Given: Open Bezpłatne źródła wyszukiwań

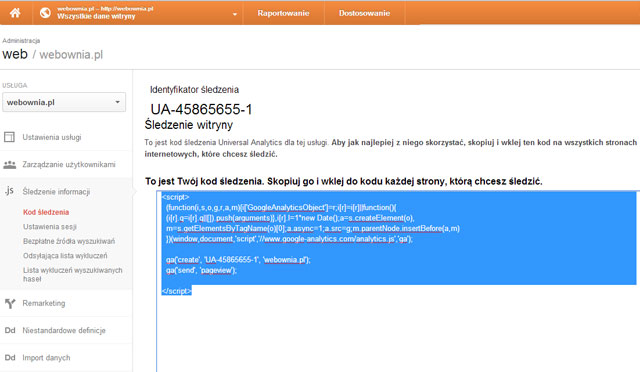Looking at the screenshot, I should point(69,241).
